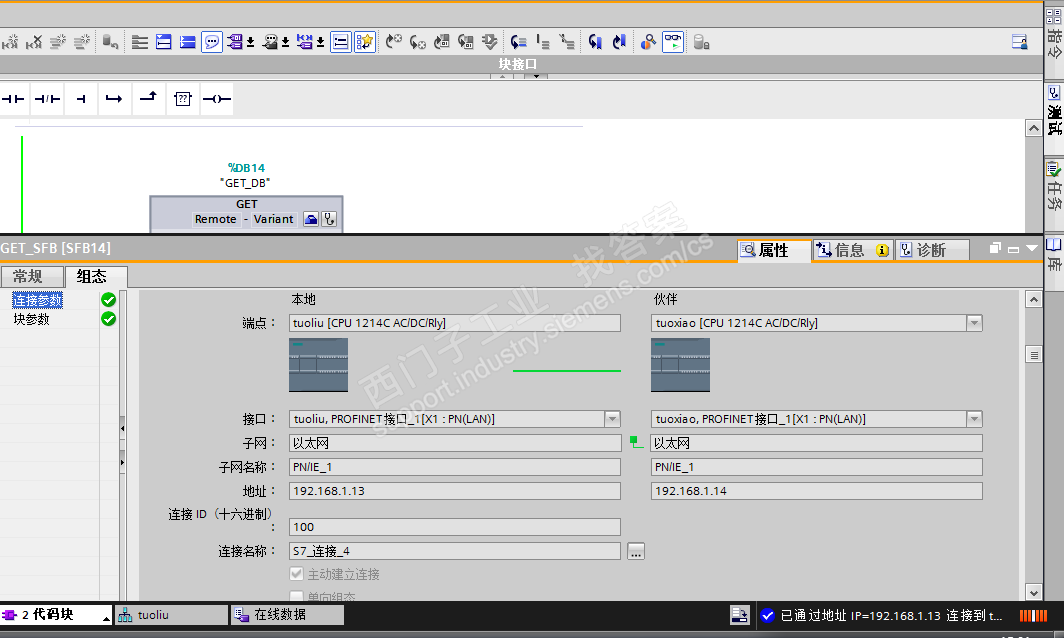The width and height of the screenshot is (1064, 638).
Task: Open the tuoliu editor taskbar button
Action: [x=172, y=615]
